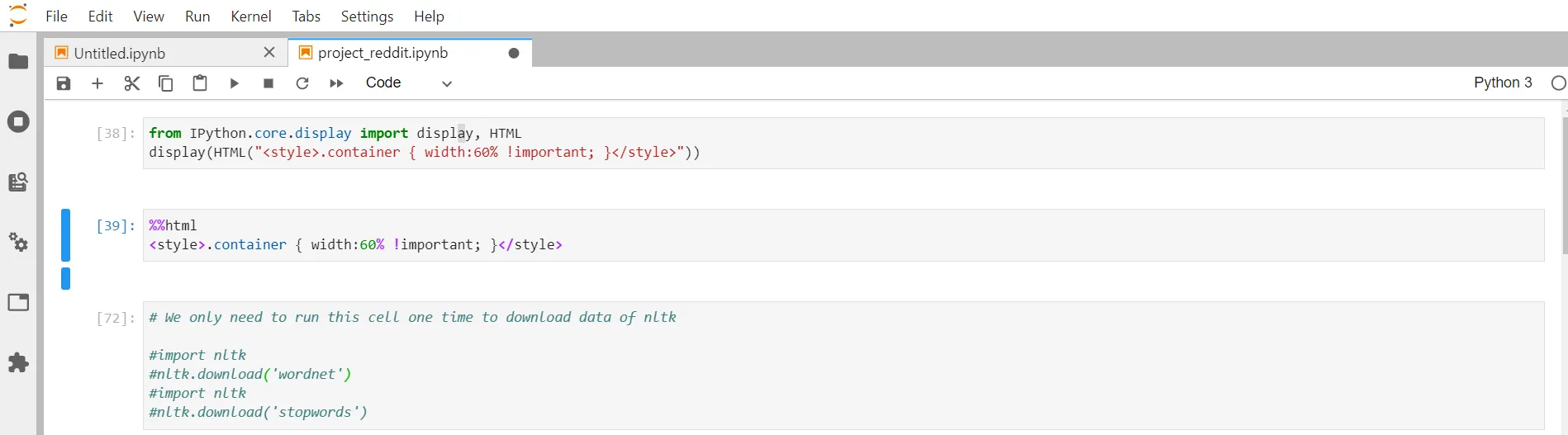Open the Settings menu
Image resolution: width=1568 pixels, height=435 pixels.
(367, 17)
